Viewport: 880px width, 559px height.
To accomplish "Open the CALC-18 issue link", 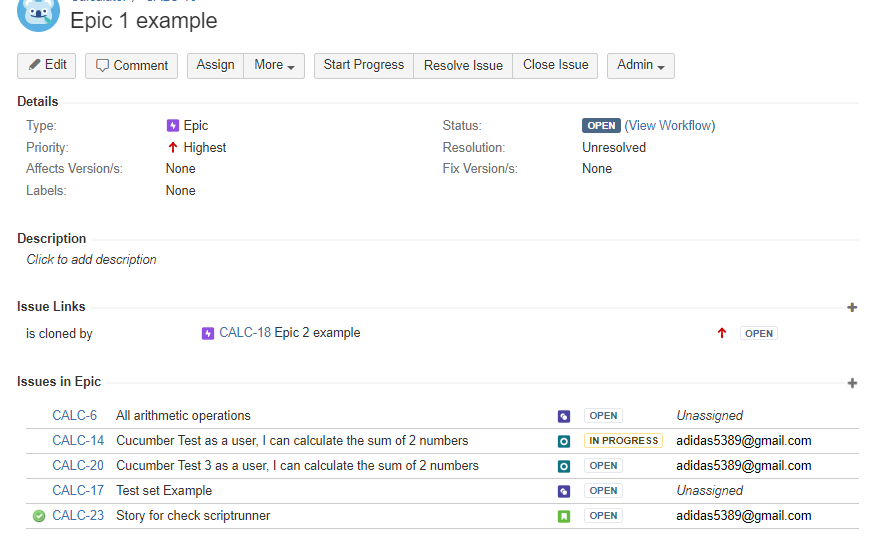I will tap(245, 333).
